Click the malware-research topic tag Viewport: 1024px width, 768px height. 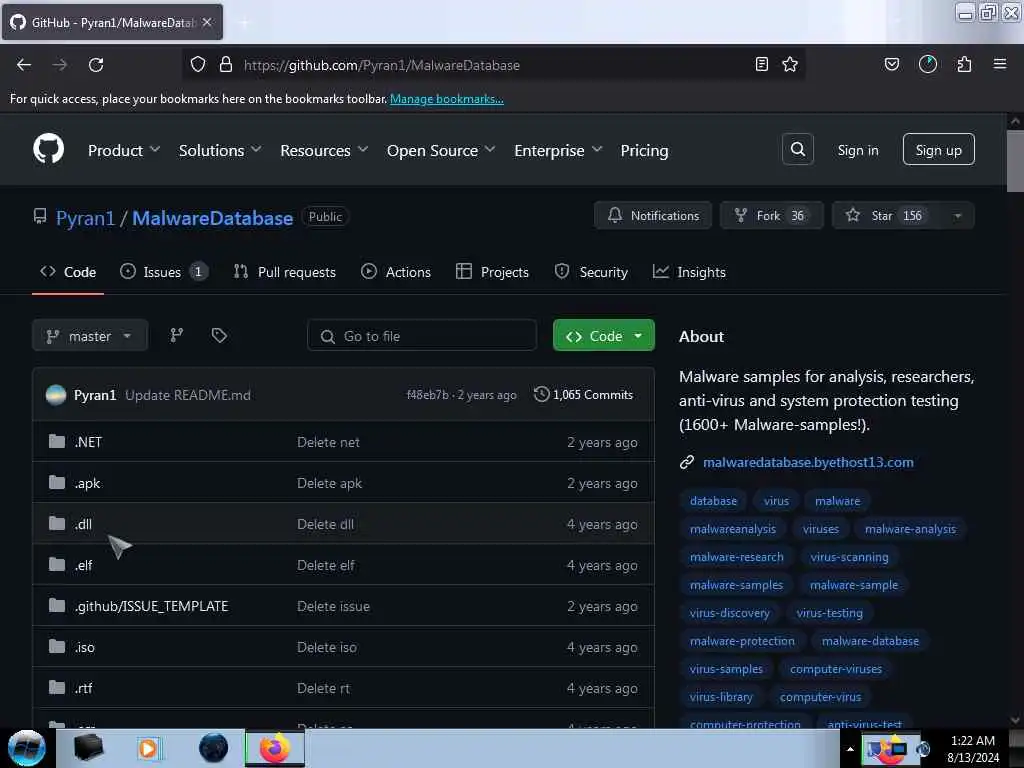[736, 557]
